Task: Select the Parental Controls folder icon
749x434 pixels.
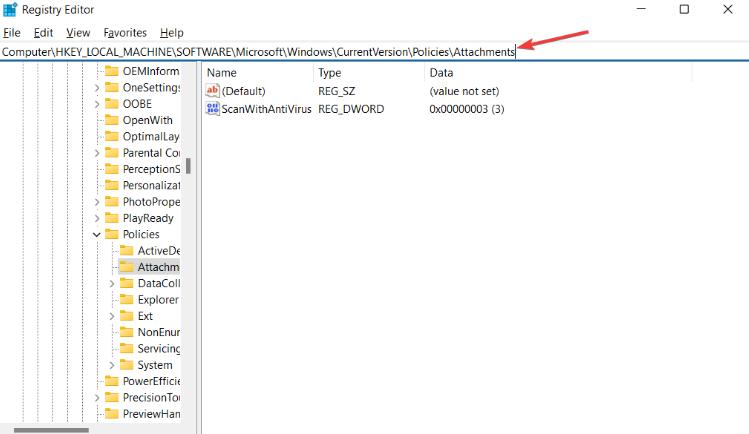Action: [x=112, y=153]
